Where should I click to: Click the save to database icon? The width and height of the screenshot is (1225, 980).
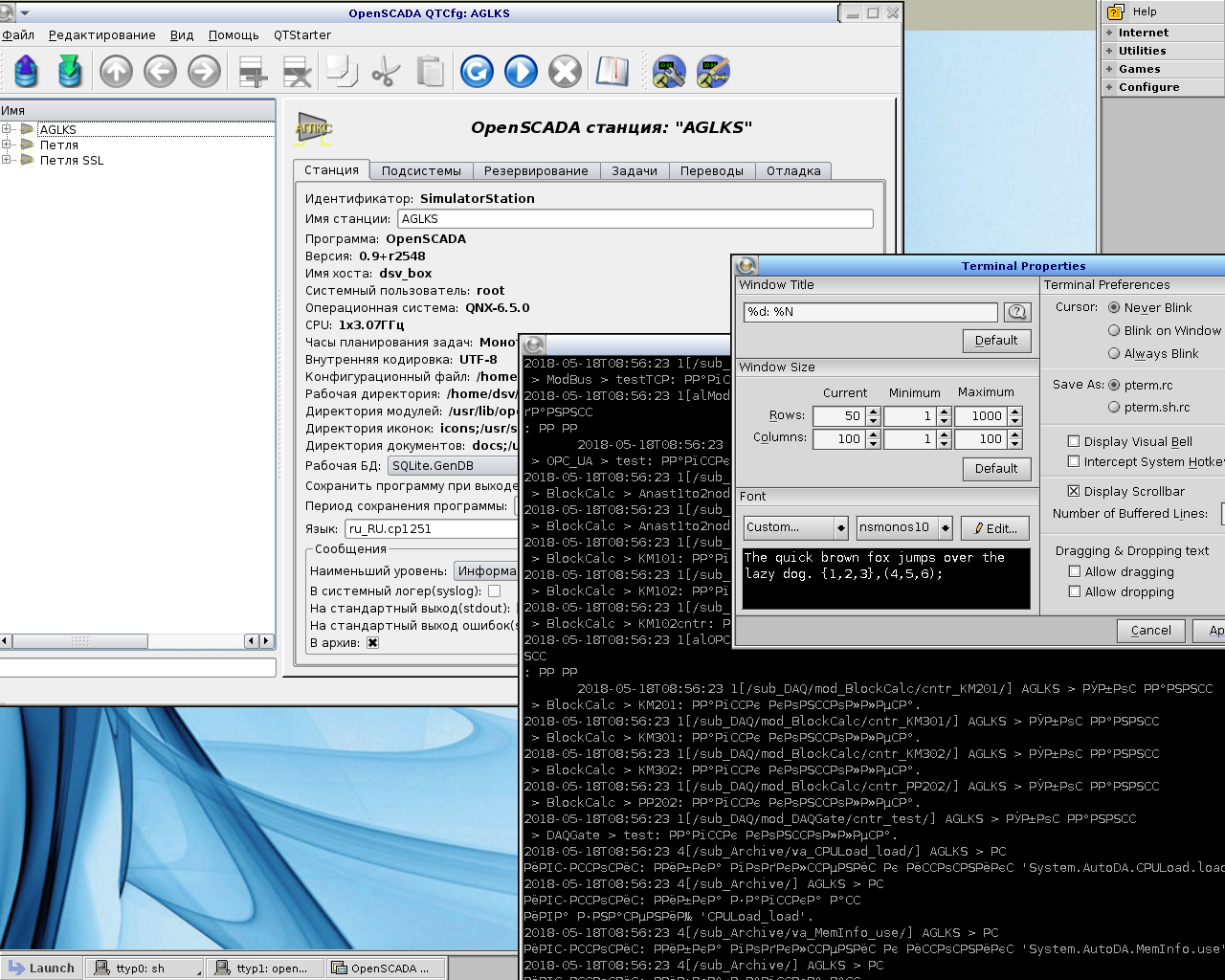pyautogui.click(x=70, y=72)
